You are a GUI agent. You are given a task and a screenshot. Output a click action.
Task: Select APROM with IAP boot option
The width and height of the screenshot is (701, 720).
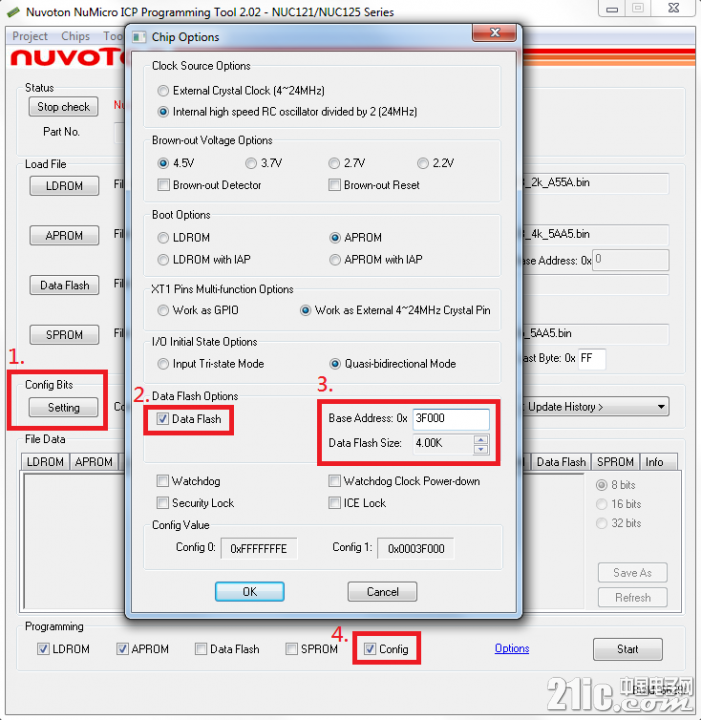[335, 259]
